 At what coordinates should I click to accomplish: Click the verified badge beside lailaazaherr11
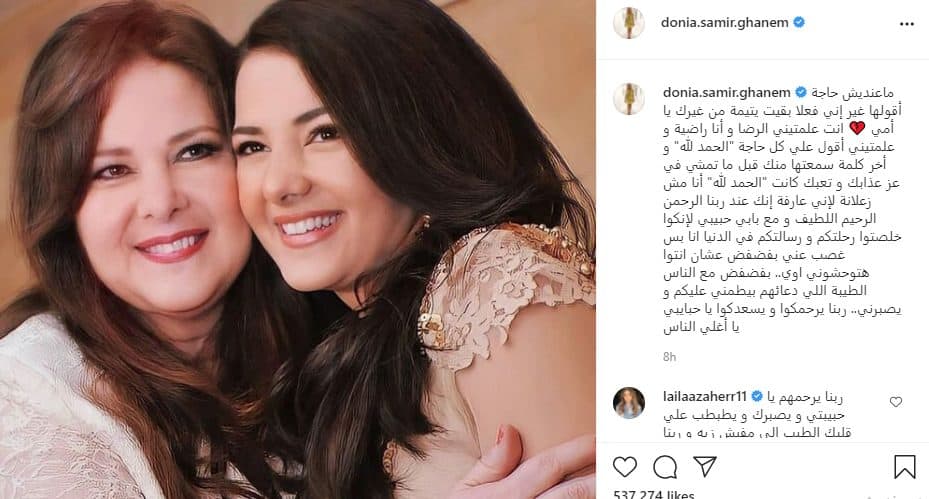coord(757,396)
